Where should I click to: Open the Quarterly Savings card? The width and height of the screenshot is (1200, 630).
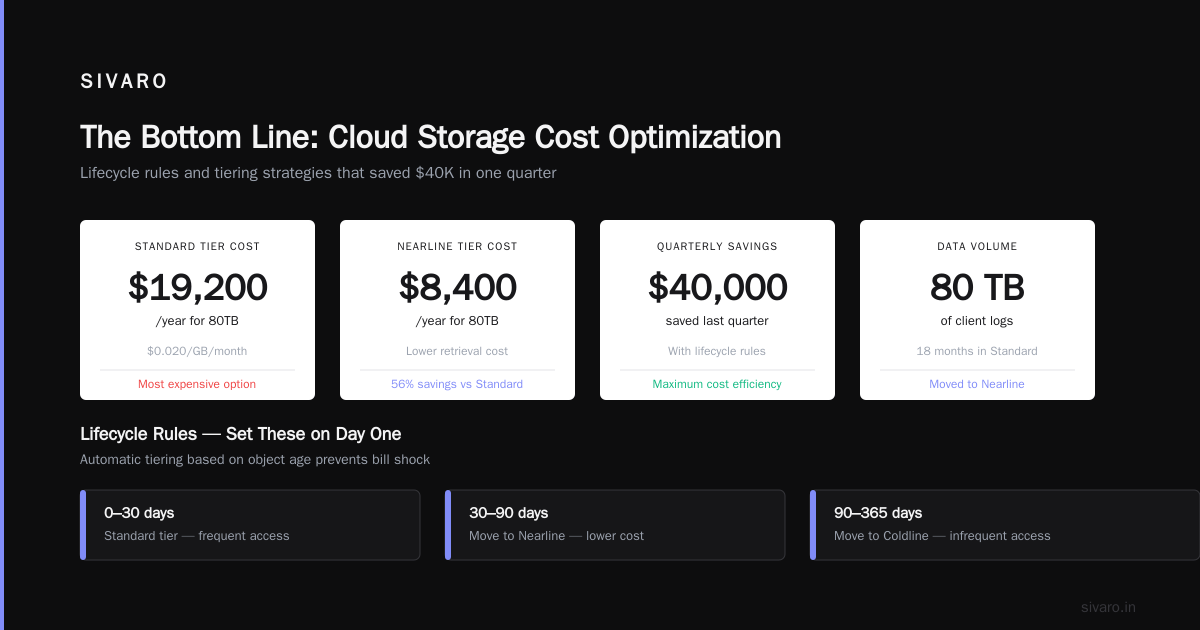(x=717, y=310)
